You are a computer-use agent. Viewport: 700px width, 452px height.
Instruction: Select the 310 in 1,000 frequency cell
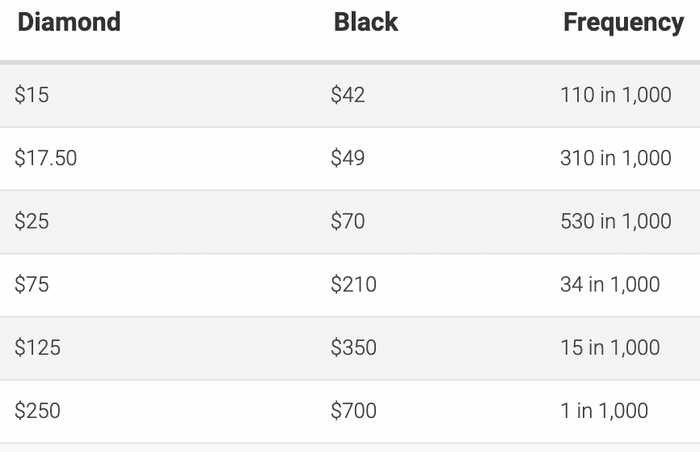pos(615,158)
